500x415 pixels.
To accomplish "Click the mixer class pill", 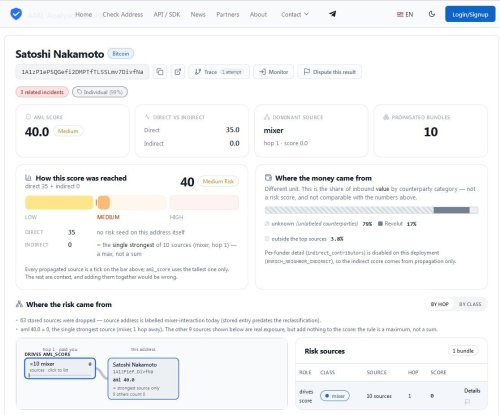I will (x=335, y=396).
